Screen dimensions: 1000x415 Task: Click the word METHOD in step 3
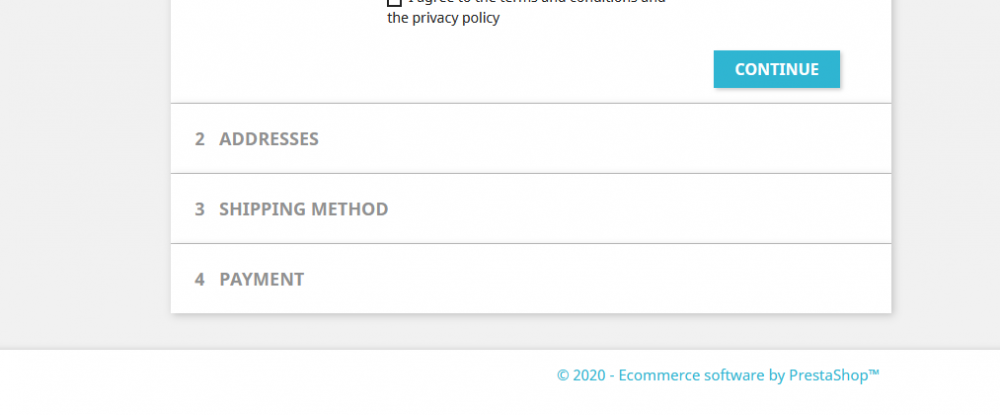(349, 209)
